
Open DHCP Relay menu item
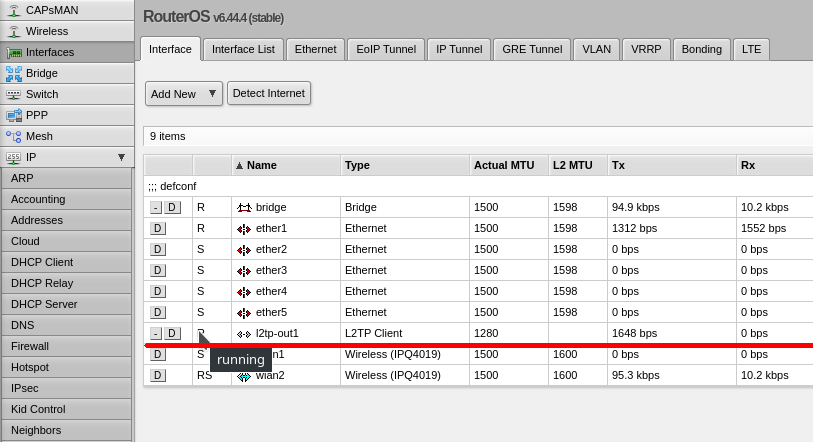pos(66,284)
